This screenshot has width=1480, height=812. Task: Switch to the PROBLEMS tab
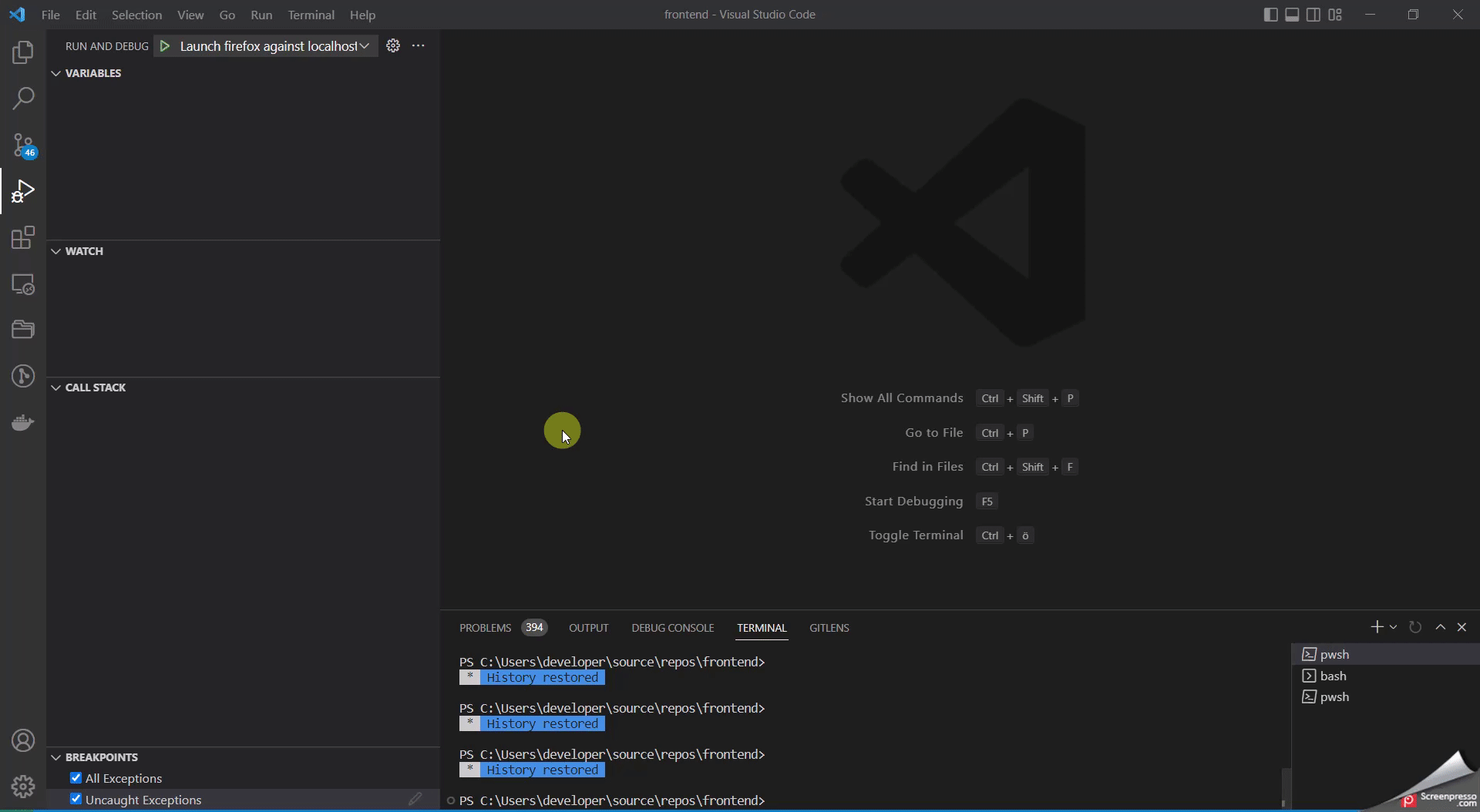(x=485, y=628)
